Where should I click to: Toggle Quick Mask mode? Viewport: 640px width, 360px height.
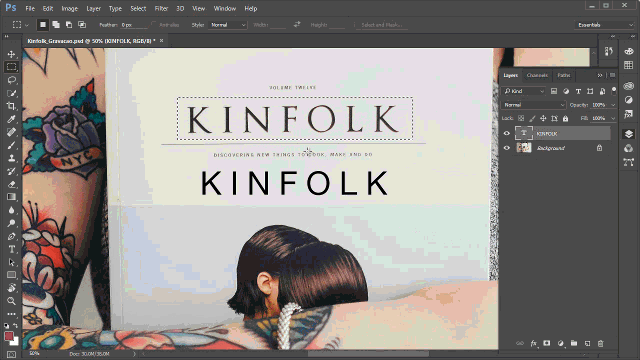pos(11,355)
